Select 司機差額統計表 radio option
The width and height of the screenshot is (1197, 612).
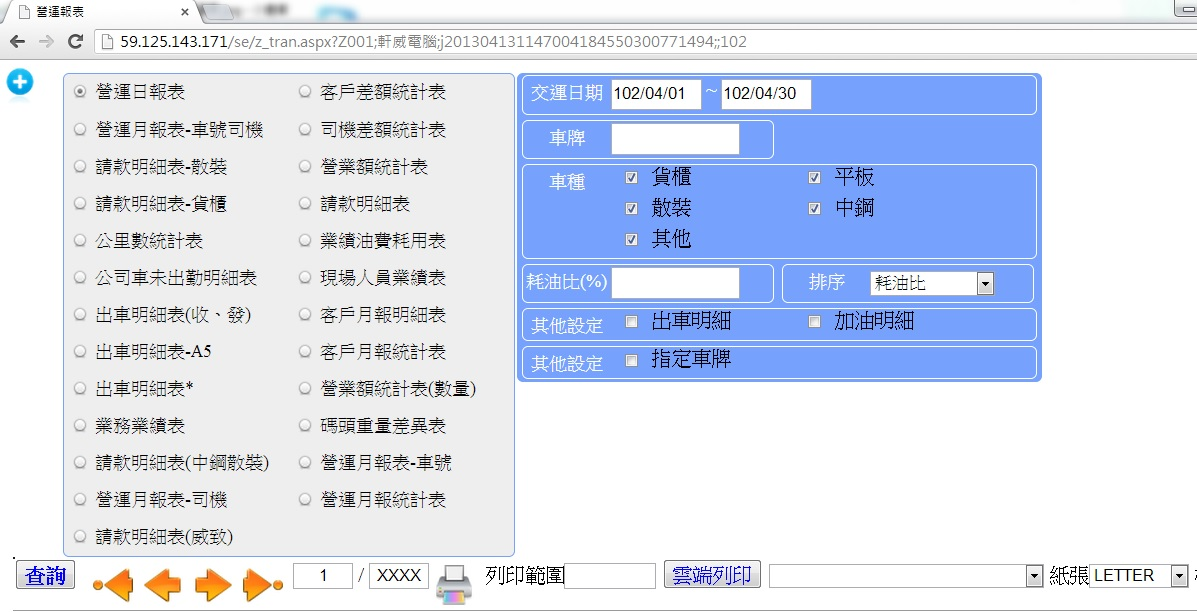pos(305,129)
